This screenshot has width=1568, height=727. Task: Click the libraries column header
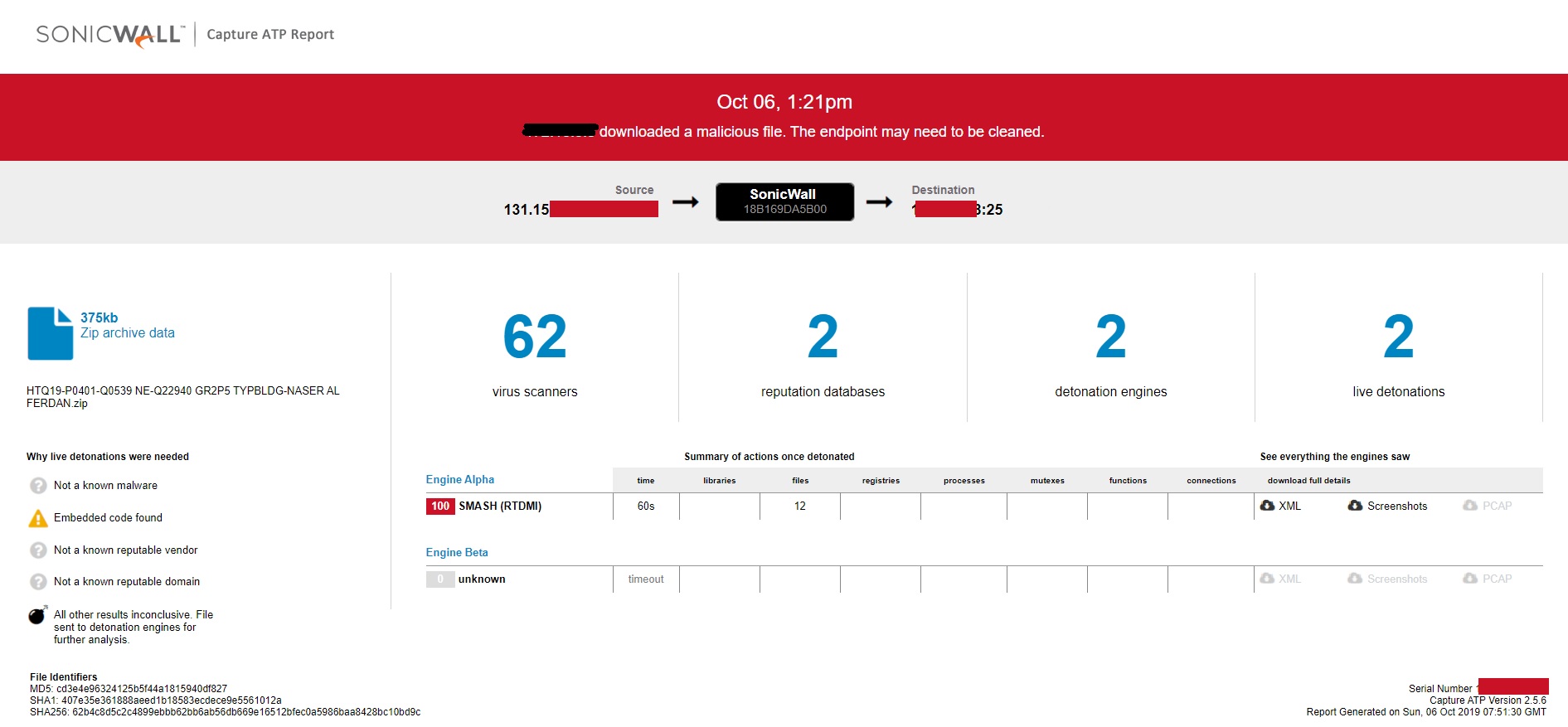(720, 481)
